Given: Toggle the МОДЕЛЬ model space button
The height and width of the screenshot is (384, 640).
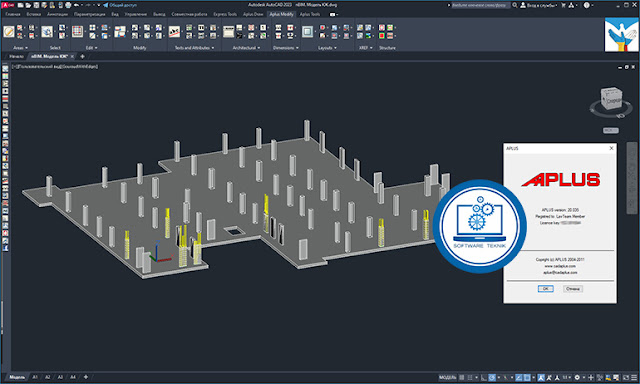Looking at the screenshot, I should pos(448,377).
